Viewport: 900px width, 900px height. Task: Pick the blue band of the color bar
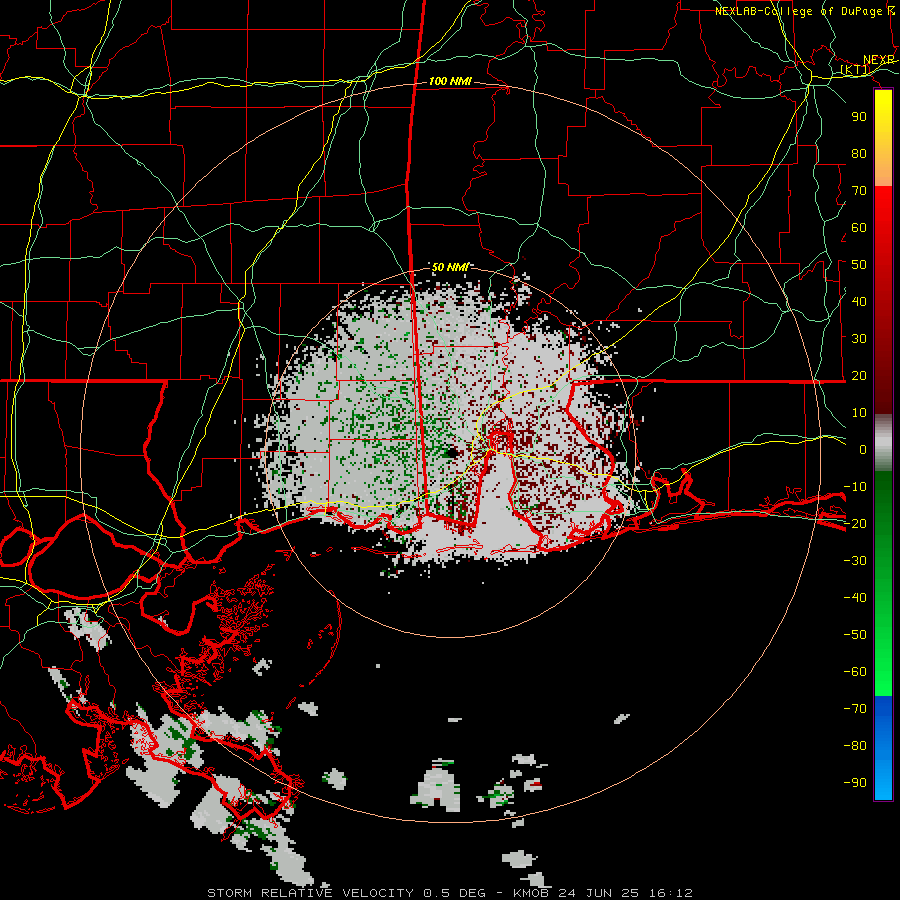pos(883,747)
